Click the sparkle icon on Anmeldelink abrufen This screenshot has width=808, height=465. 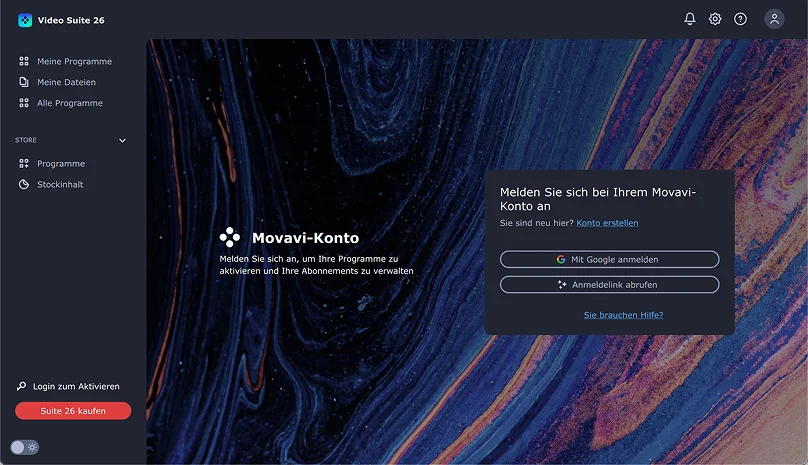coord(562,285)
